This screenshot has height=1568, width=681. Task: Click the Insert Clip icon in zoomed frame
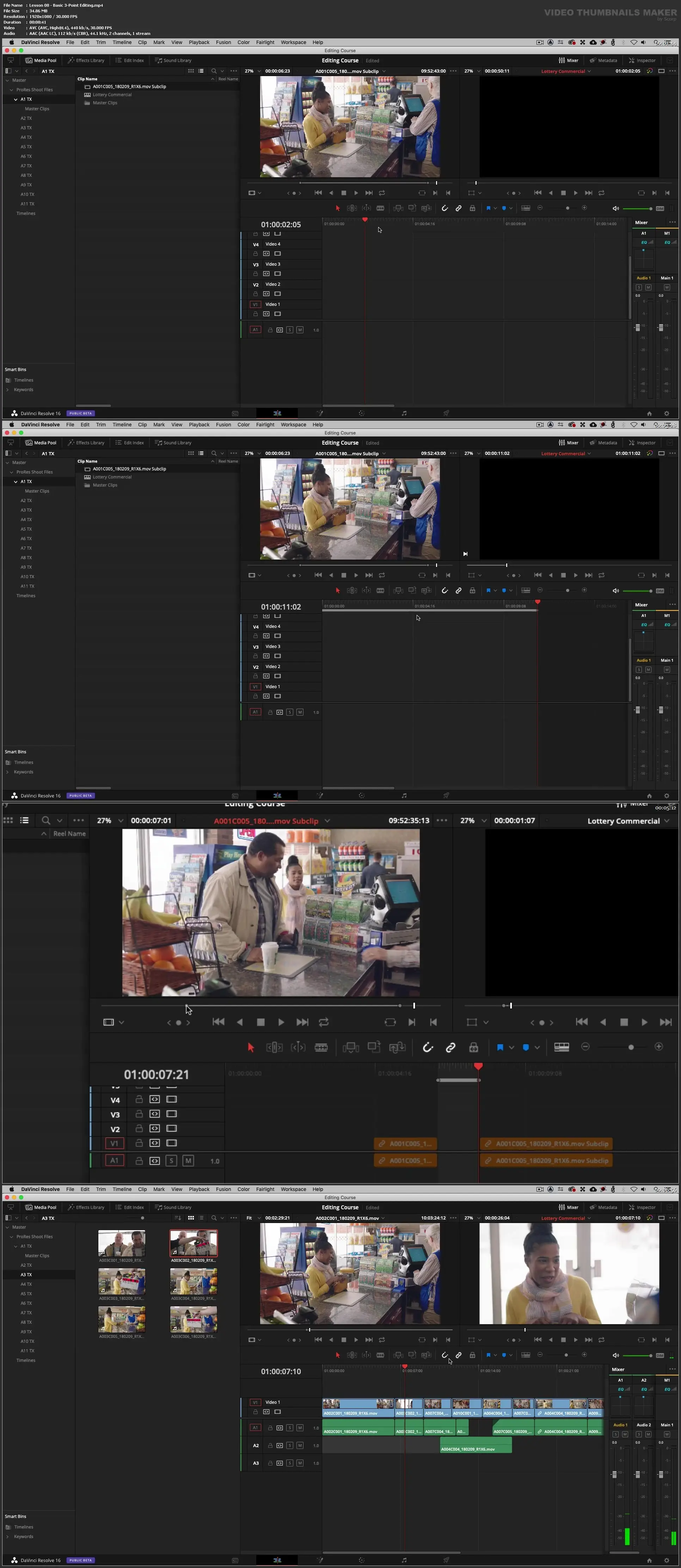click(x=351, y=1047)
